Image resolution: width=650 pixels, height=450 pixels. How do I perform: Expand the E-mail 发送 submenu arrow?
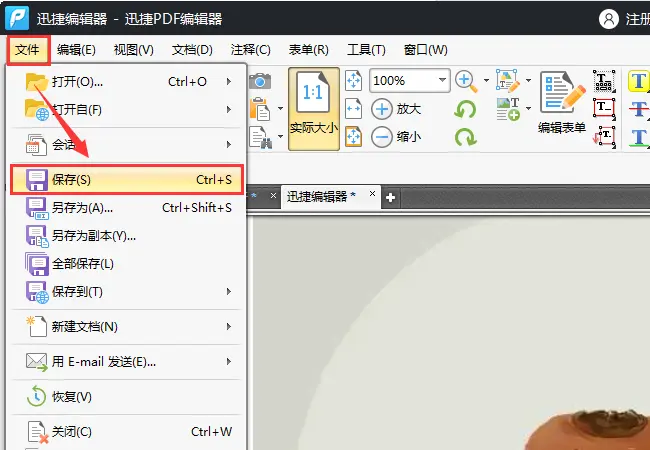coord(229,362)
